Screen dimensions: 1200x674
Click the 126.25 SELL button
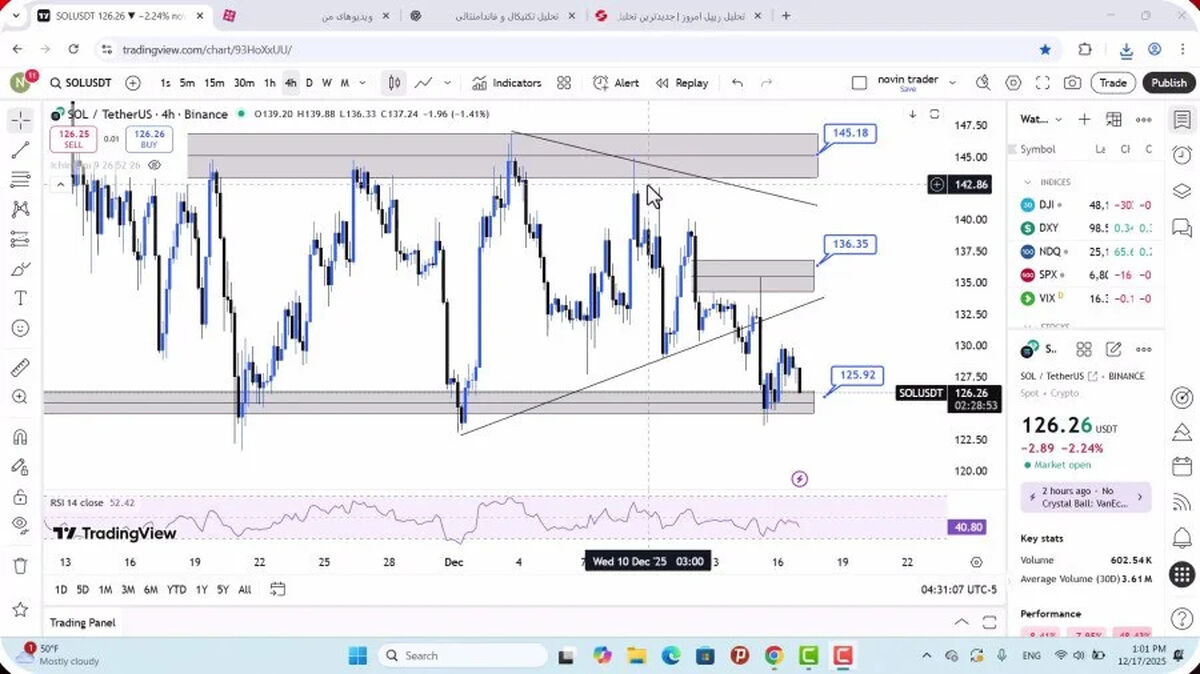click(x=74, y=139)
